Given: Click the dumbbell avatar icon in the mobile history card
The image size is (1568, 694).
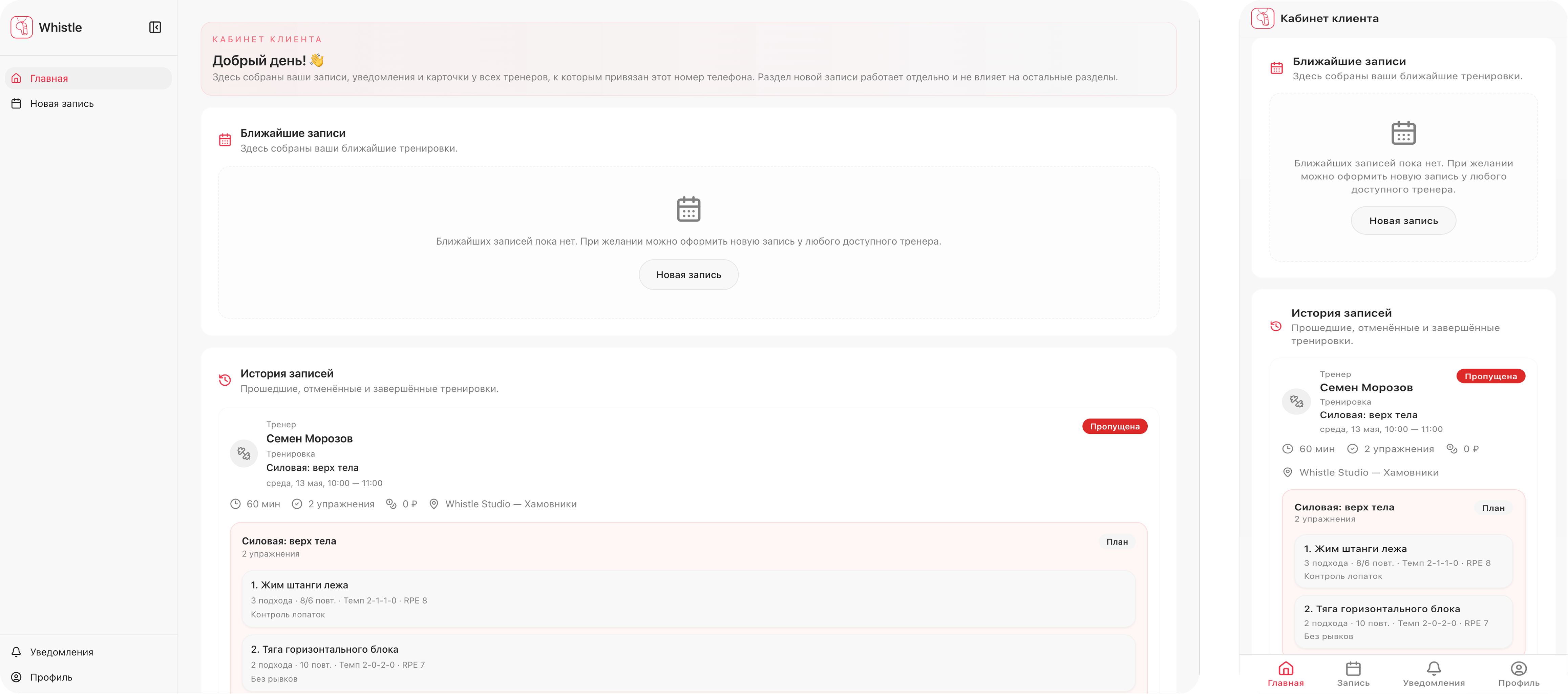Looking at the screenshot, I should coord(1296,402).
